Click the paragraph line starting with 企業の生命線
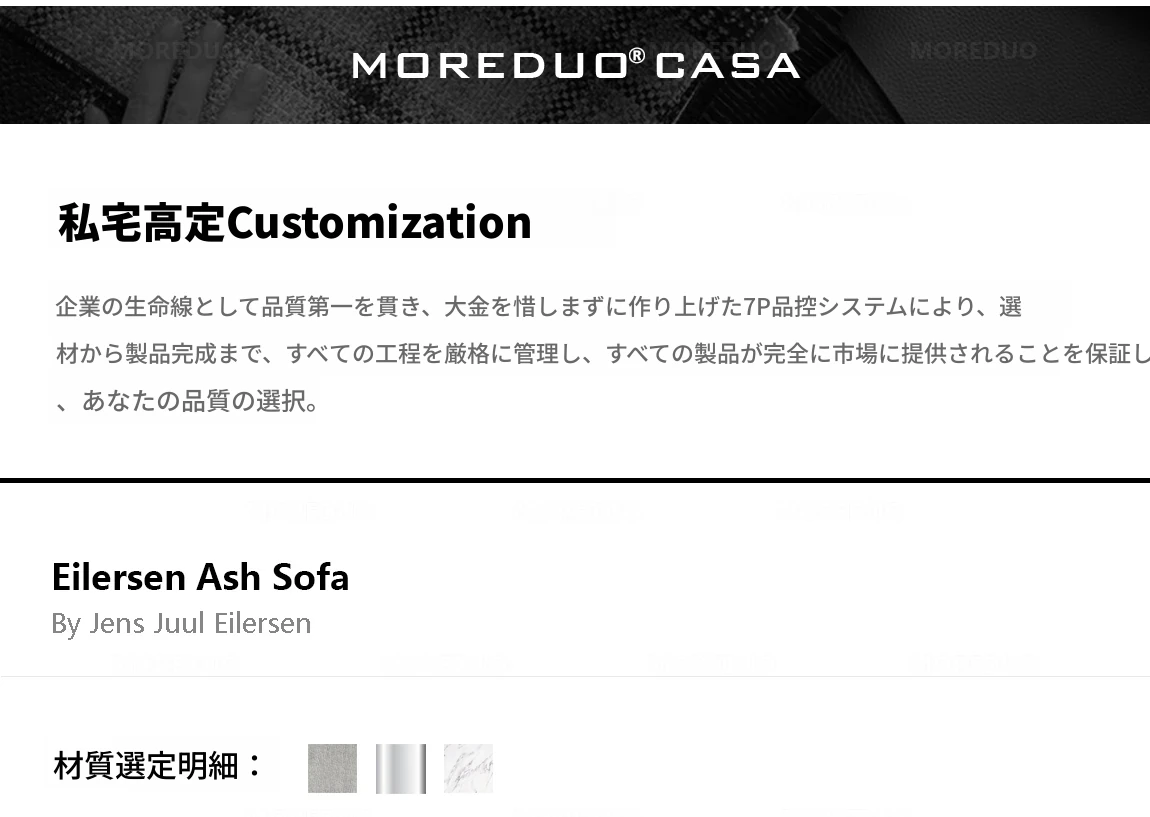 538,307
